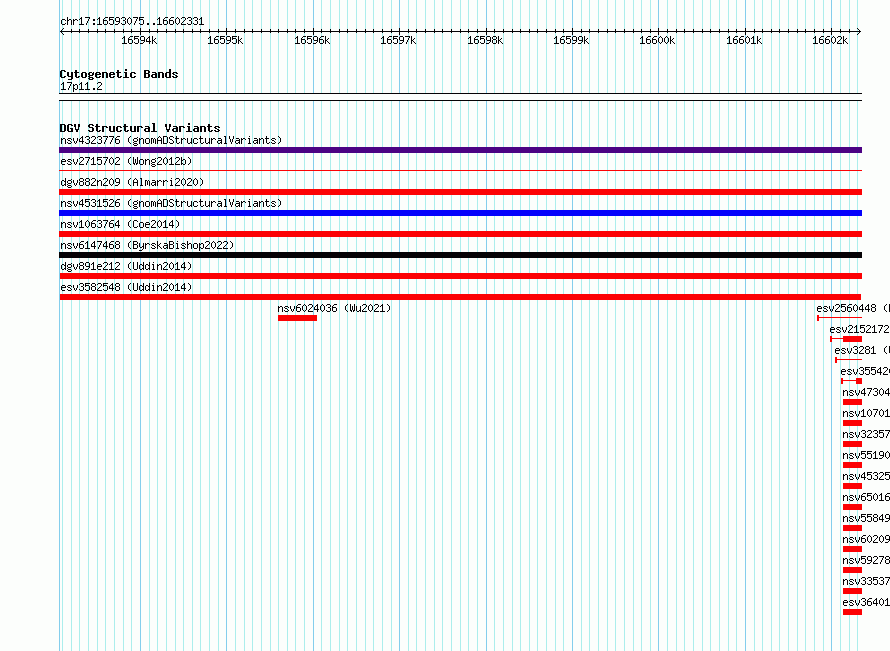The width and height of the screenshot is (890, 651).
Task: Click the red bar under nsv60209
Action: [853, 549]
